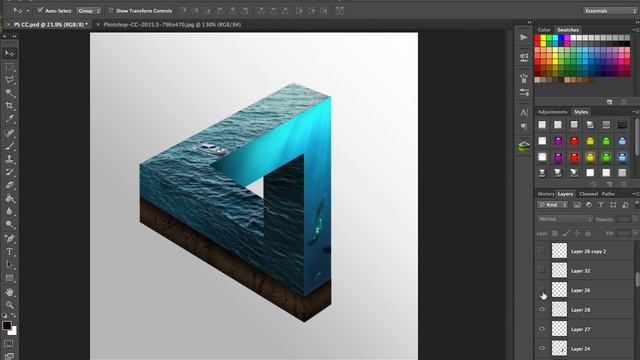Switch to the Channels tab
This screenshot has width=640, height=360.
(x=588, y=194)
